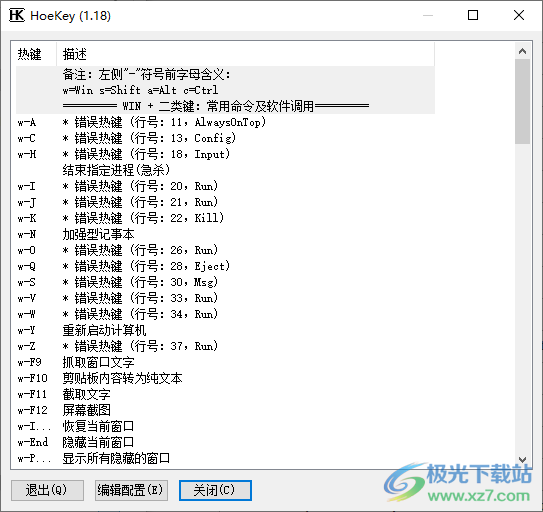Click the HoeKey app icon in title bar
Viewport: 543px width, 512px height.
17,16
